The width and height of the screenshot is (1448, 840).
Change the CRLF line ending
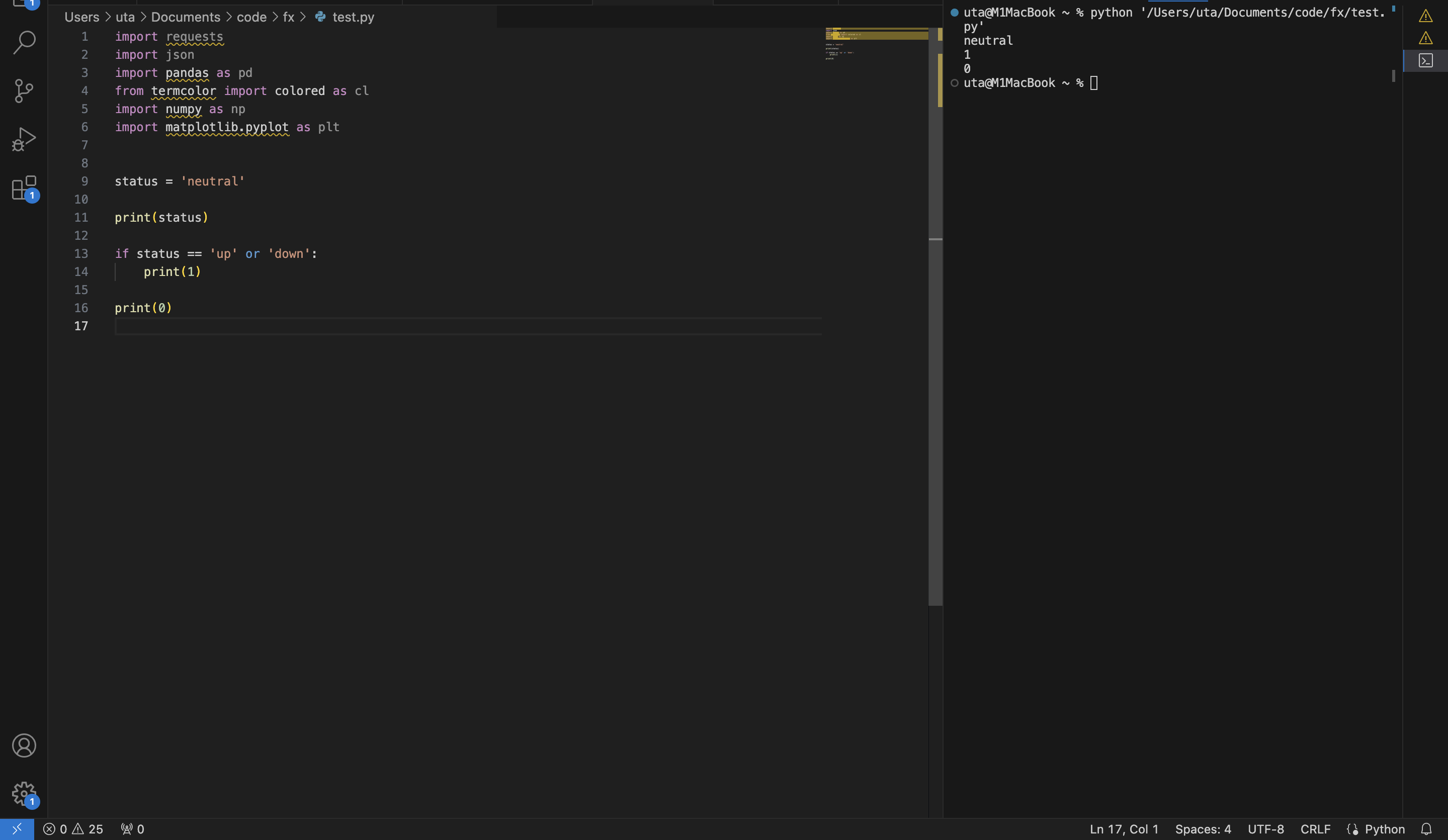1315,828
